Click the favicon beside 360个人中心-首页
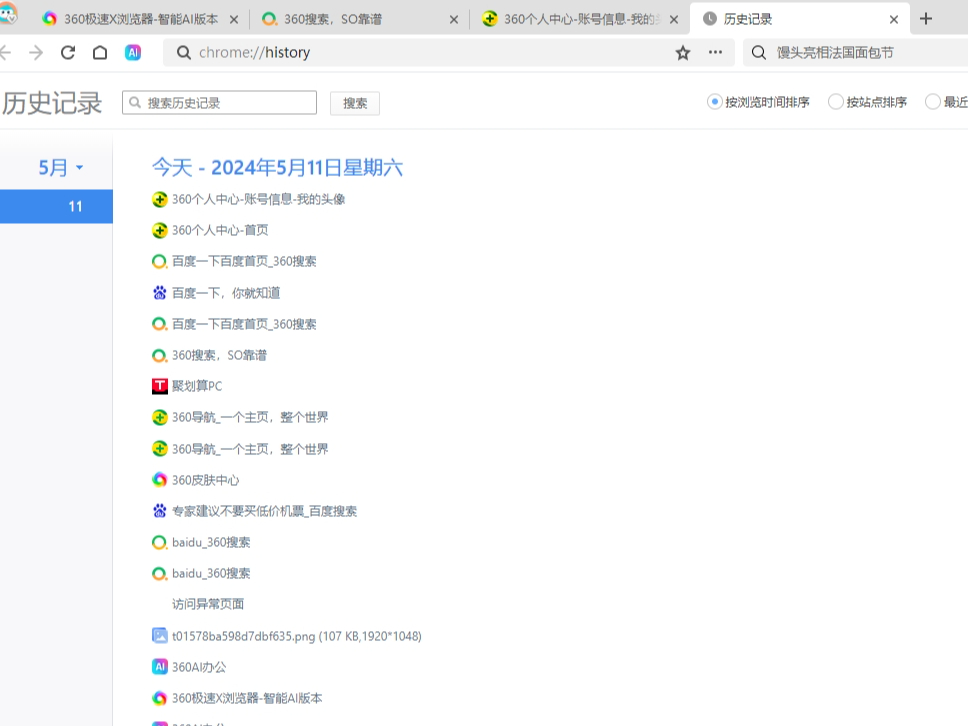Image resolution: width=968 pixels, height=726 pixels. coord(160,230)
